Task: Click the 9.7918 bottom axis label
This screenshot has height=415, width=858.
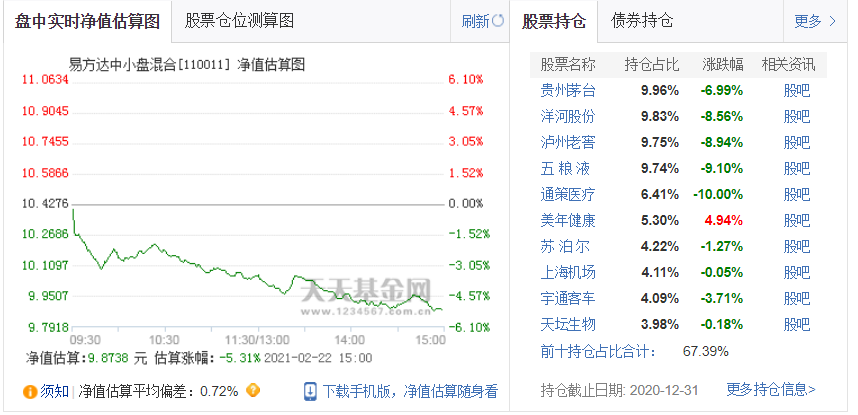Action: point(49,327)
